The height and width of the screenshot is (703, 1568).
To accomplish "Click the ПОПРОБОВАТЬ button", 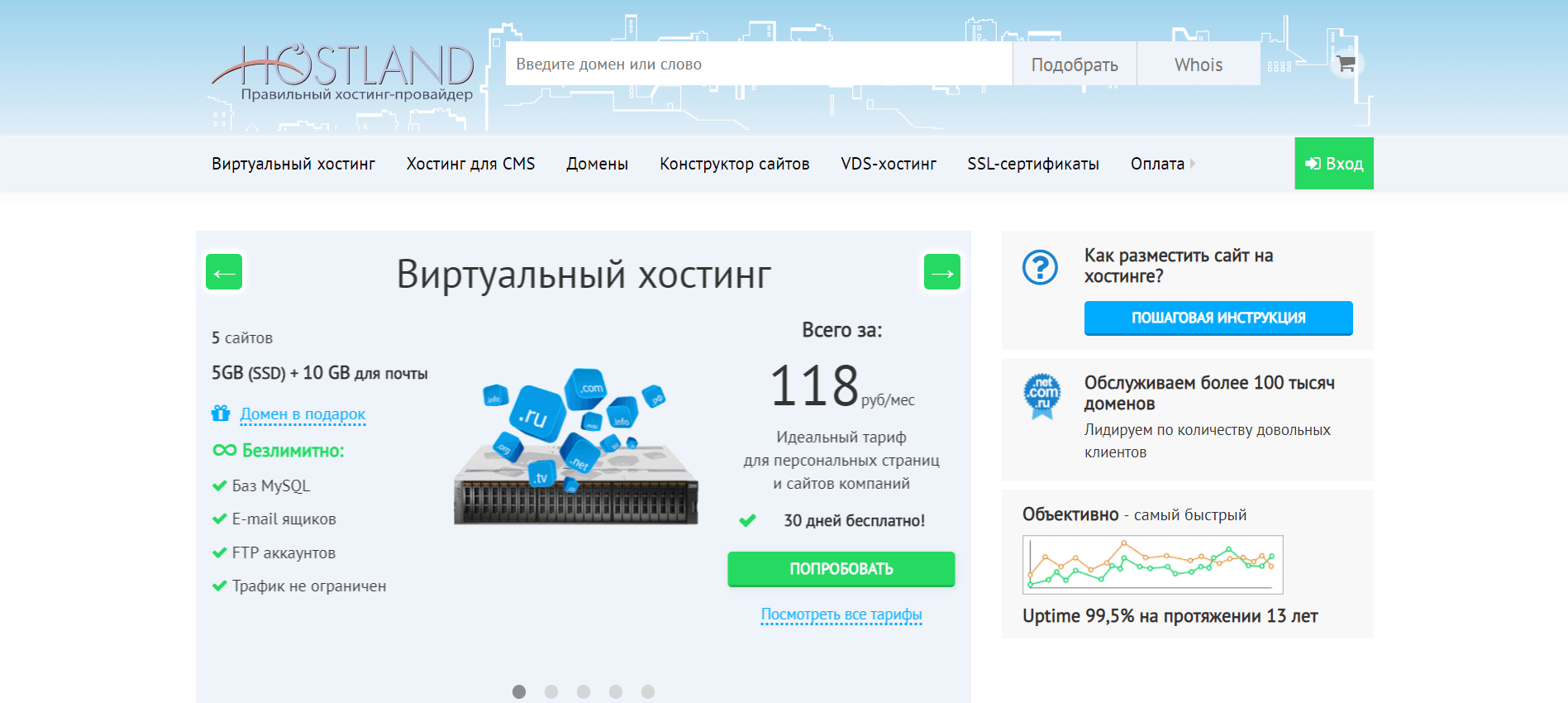I will tap(841, 569).
